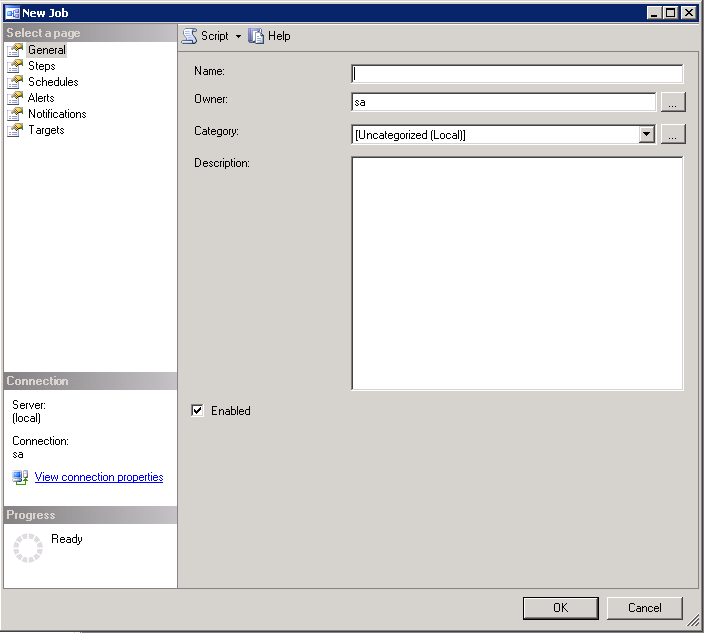Go to the Schedules page
Screen dimensions: 704x633
[53, 82]
